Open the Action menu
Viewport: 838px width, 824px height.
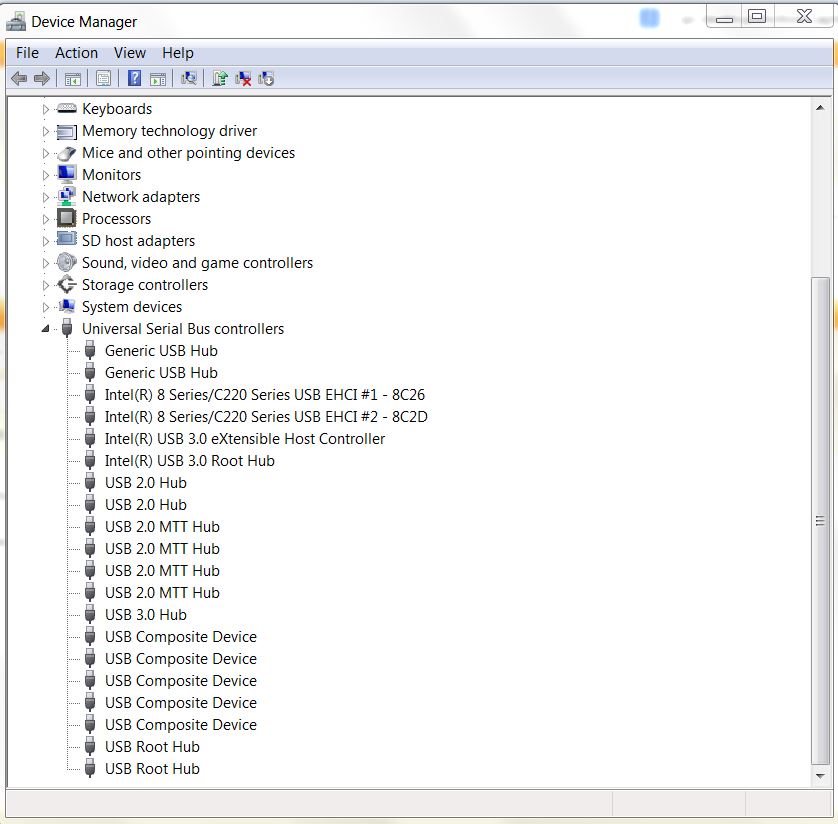click(76, 53)
